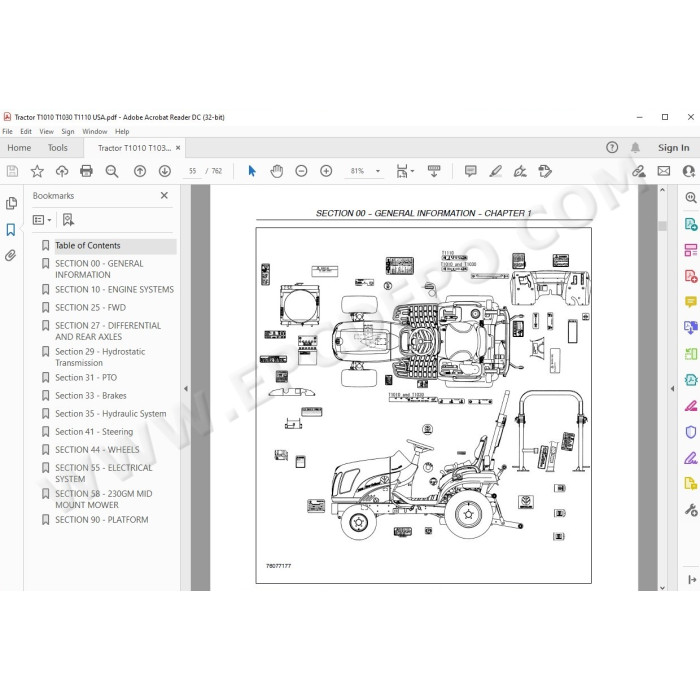Open Section 41 - Steering bookmark
The image size is (700, 700).
tap(94, 432)
